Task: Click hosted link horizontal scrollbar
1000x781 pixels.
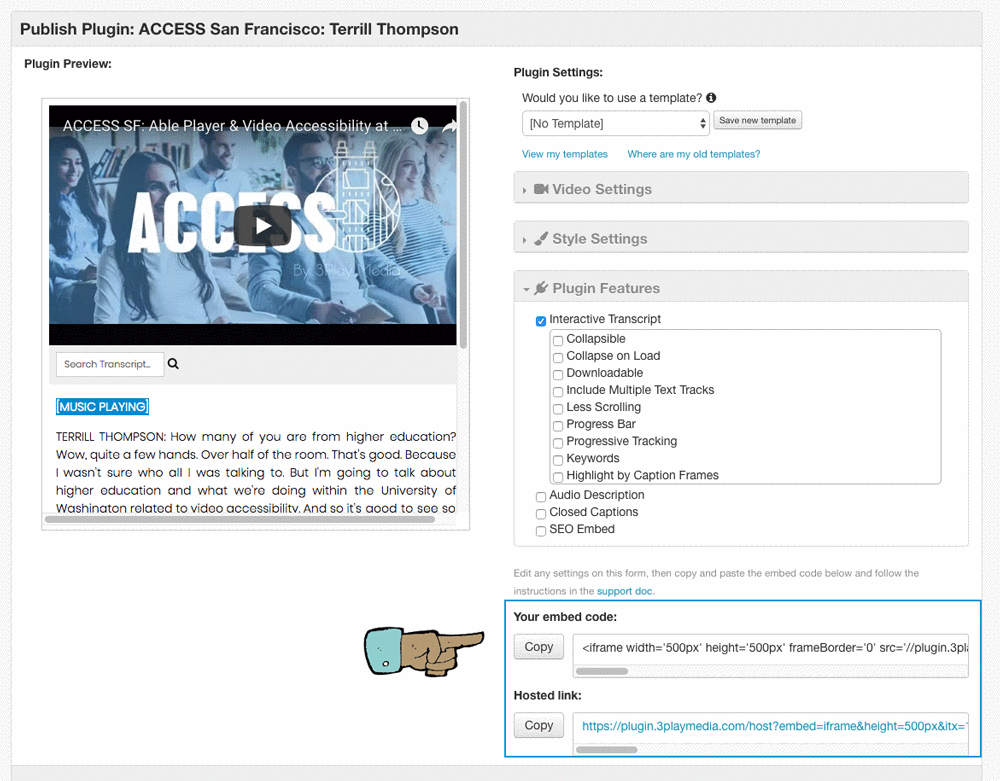Action: point(607,749)
